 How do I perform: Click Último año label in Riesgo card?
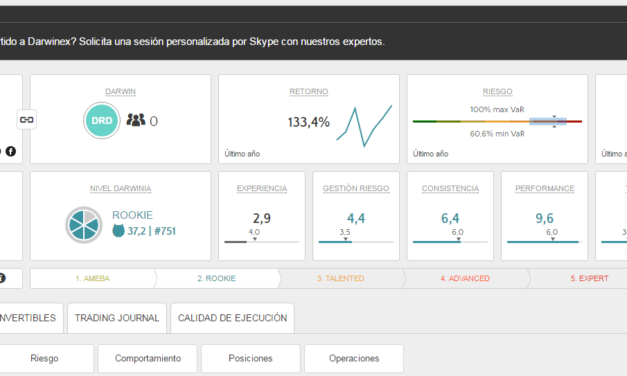click(x=430, y=154)
